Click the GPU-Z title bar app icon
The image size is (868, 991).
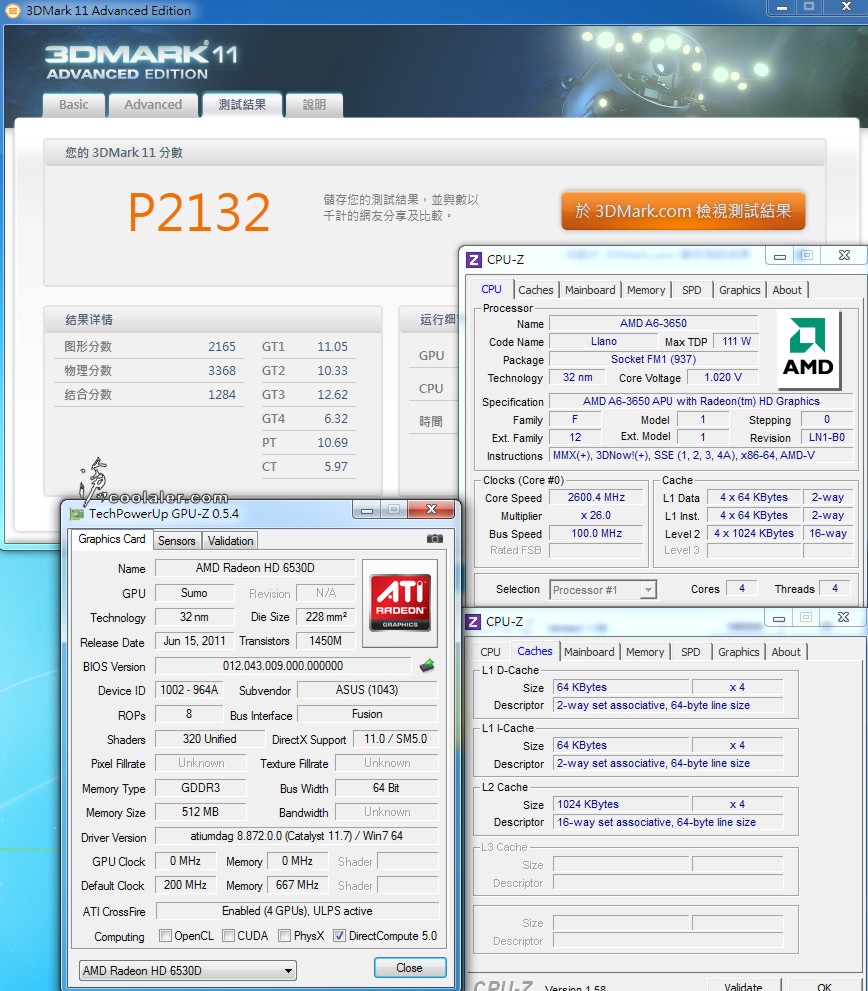(x=76, y=514)
